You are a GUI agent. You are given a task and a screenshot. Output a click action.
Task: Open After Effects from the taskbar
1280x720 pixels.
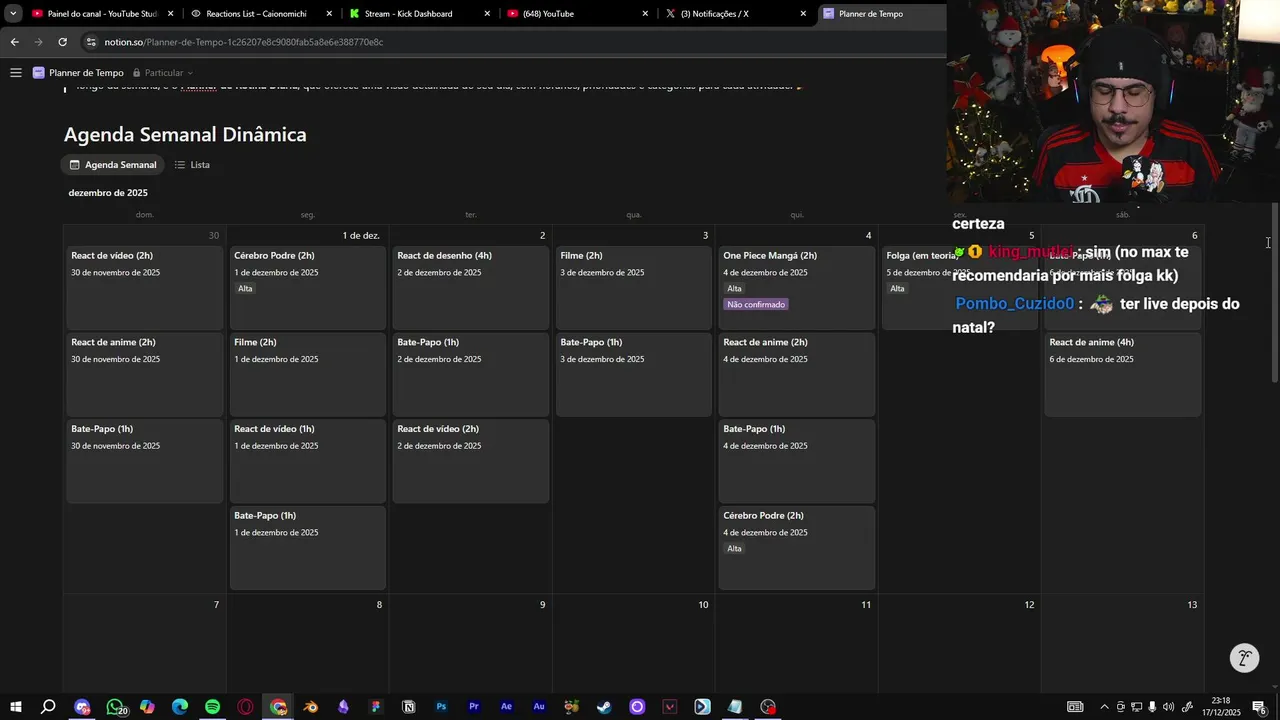(x=506, y=707)
